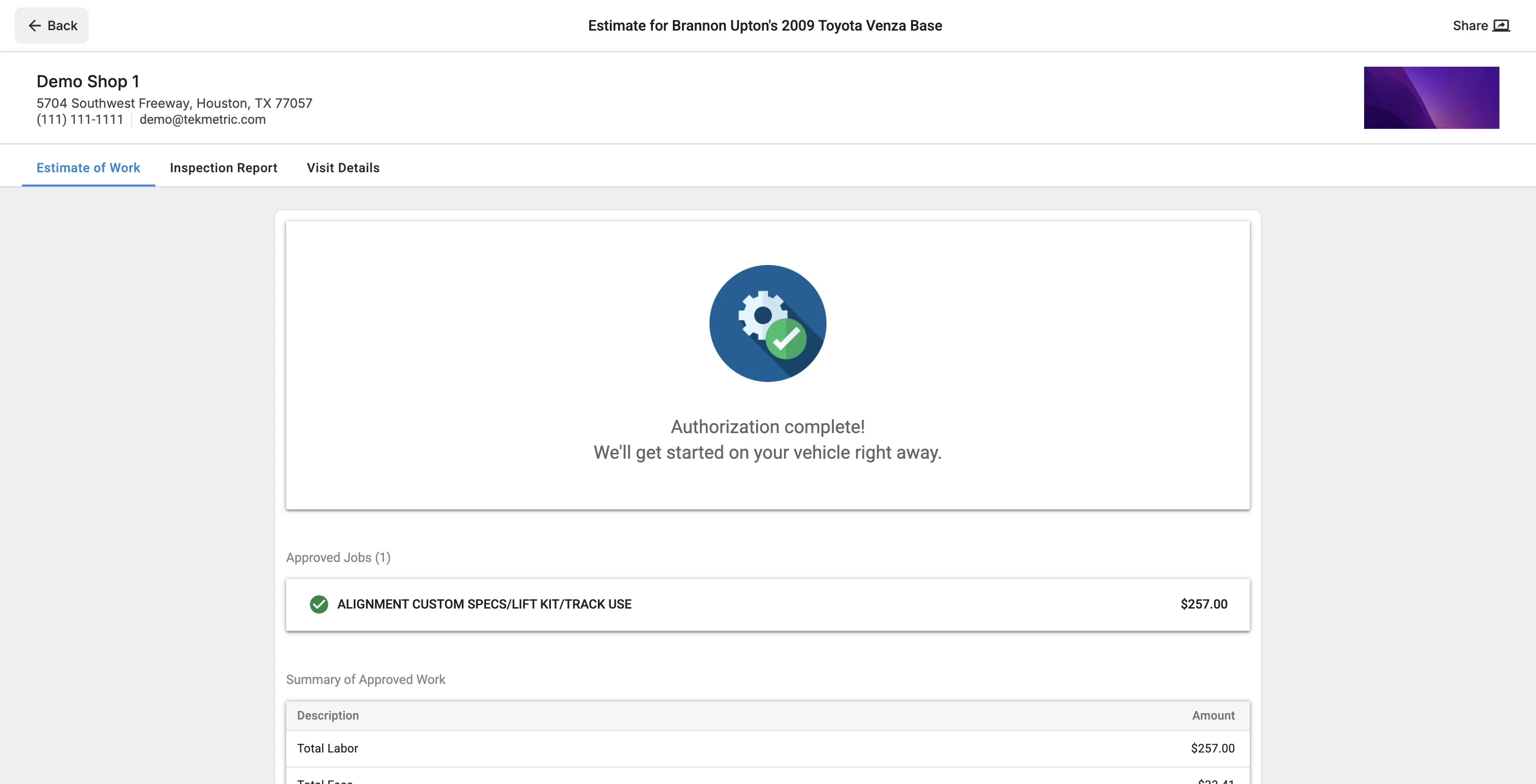Click the demo@tekmetric.com email address

[x=202, y=119]
